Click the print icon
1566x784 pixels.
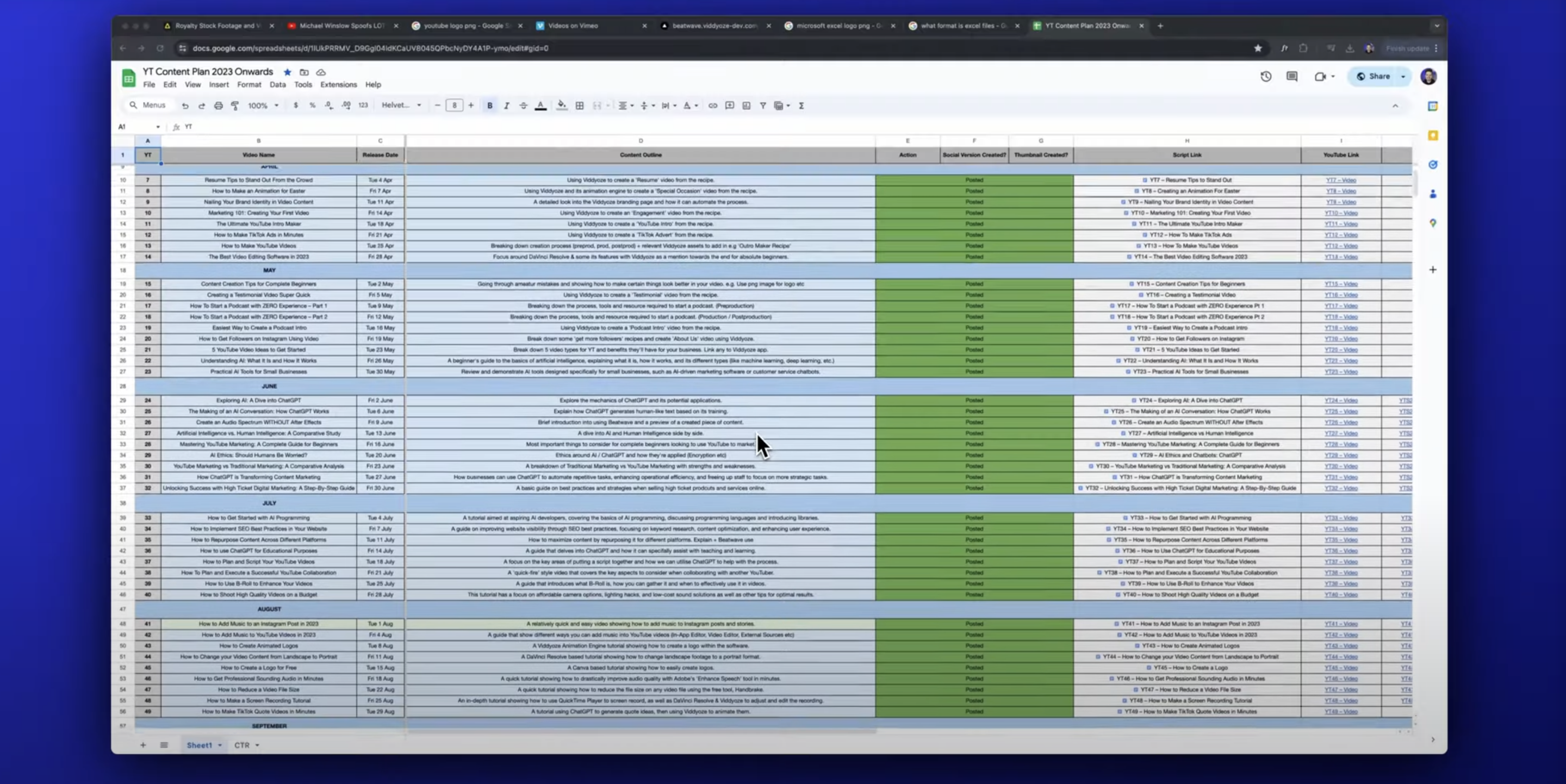218,106
